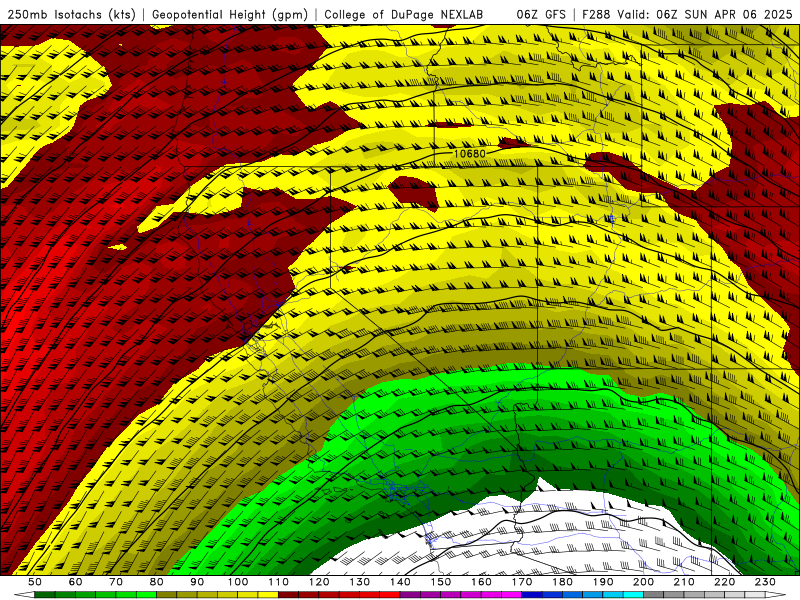Click the 190 knot color bar label
The height and width of the screenshot is (600, 800).
coord(603,582)
